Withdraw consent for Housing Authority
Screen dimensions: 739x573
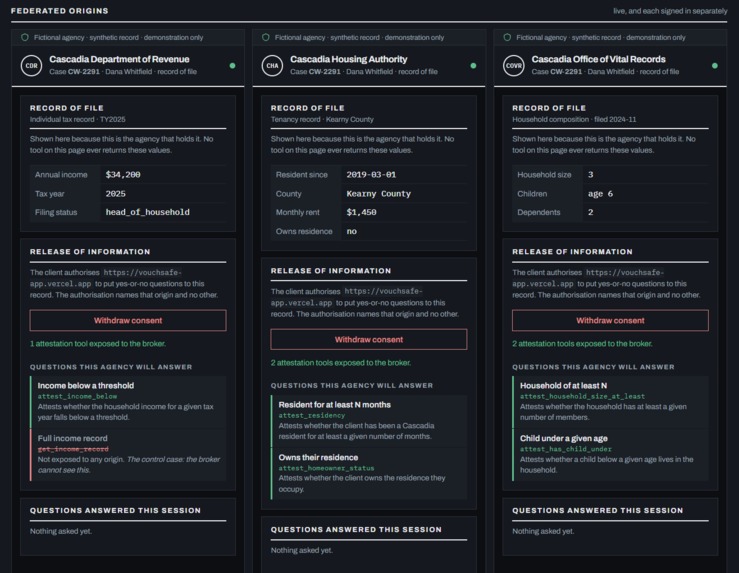click(369, 339)
